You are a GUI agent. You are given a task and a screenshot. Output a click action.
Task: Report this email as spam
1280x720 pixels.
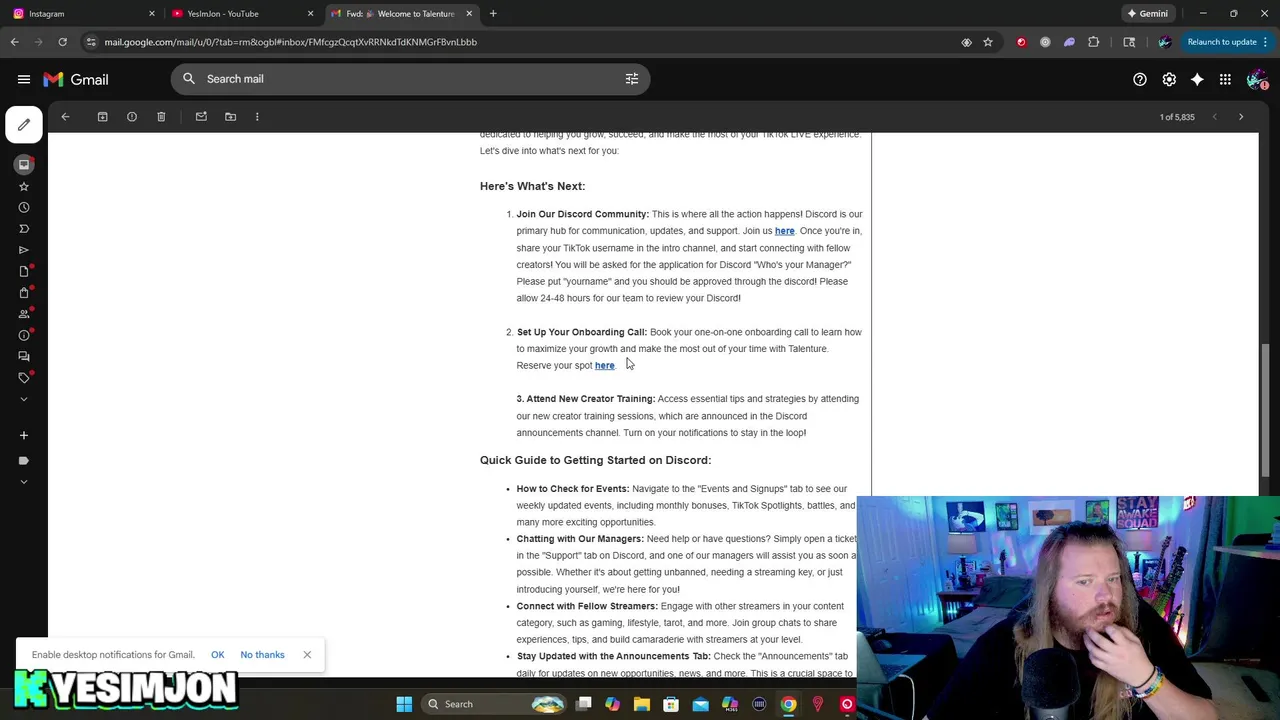pyautogui.click(x=132, y=117)
